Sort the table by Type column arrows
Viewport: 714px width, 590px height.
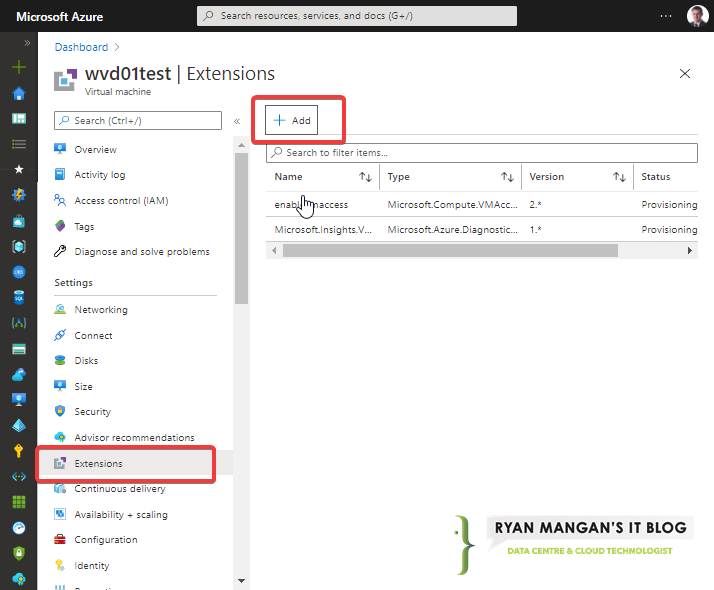pyautogui.click(x=507, y=177)
